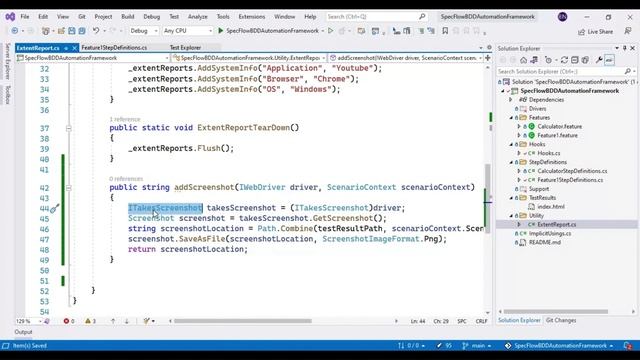Start debugging with green play button

click(220, 31)
